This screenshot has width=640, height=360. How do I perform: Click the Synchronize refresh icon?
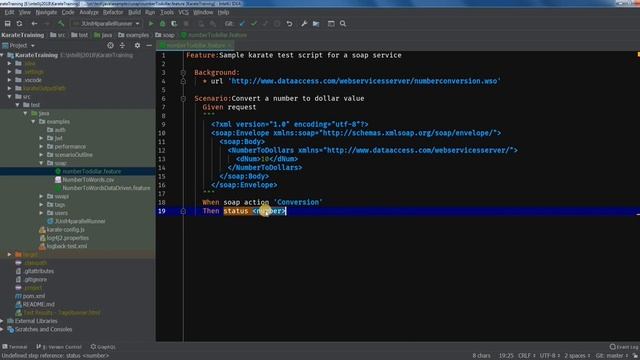(19, 24)
